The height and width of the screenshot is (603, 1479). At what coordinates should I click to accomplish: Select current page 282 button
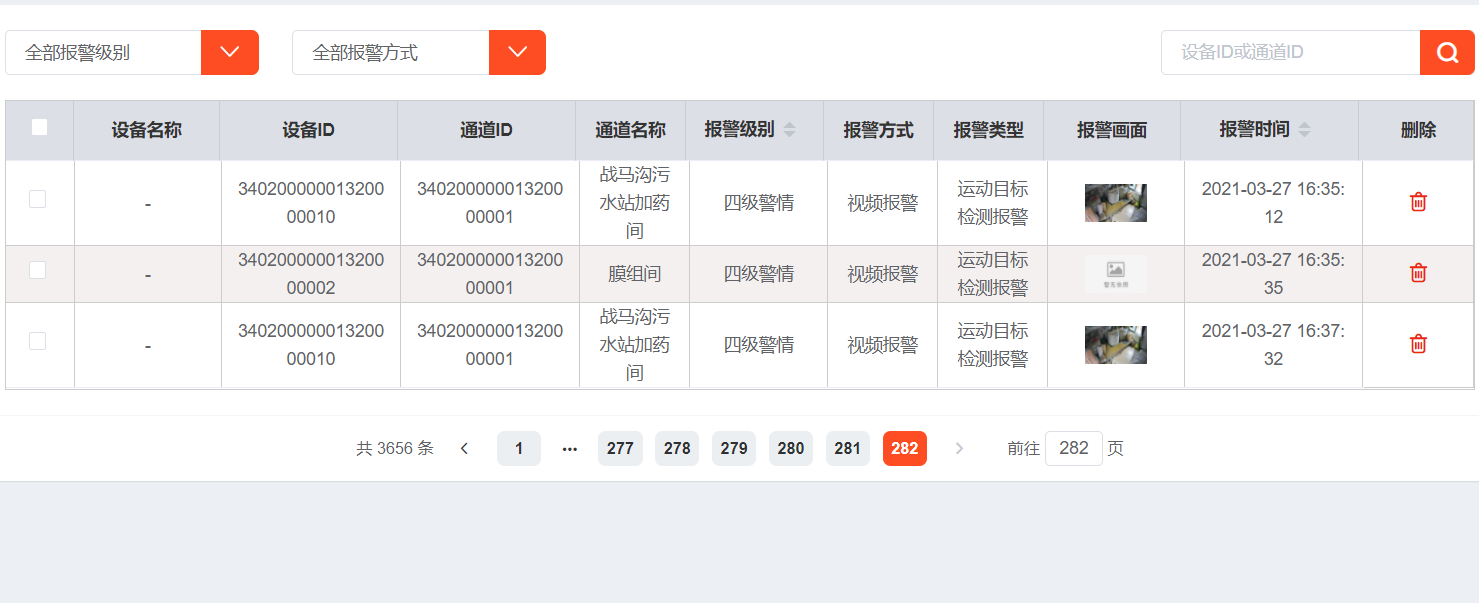pyautogui.click(x=905, y=448)
